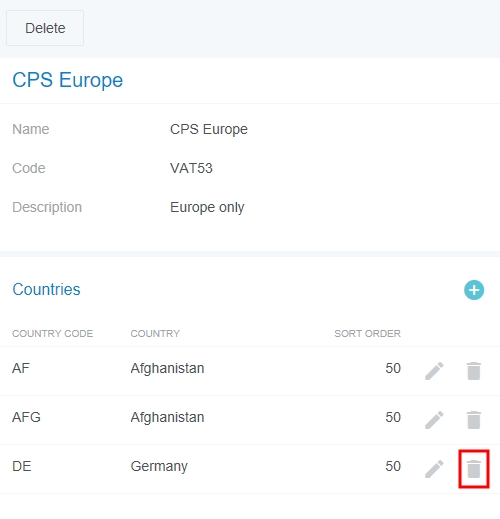The height and width of the screenshot is (519, 500).
Task: Edit the AFG Afghanistan row
Action: click(x=434, y=420)
